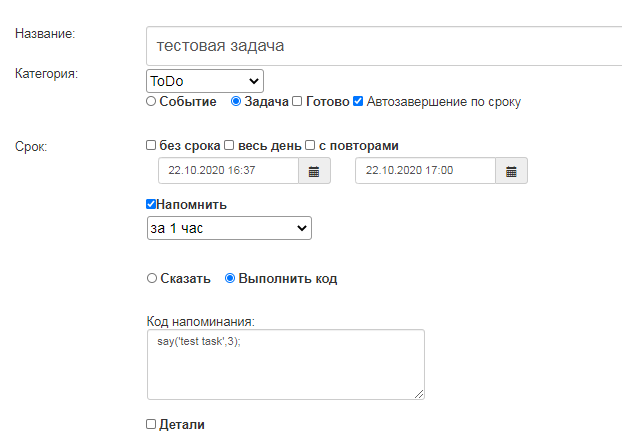Viewport: 622px width, 445px height.
Task: Uncheck Автозавершение по сроку checkbox
Action: 358,101
